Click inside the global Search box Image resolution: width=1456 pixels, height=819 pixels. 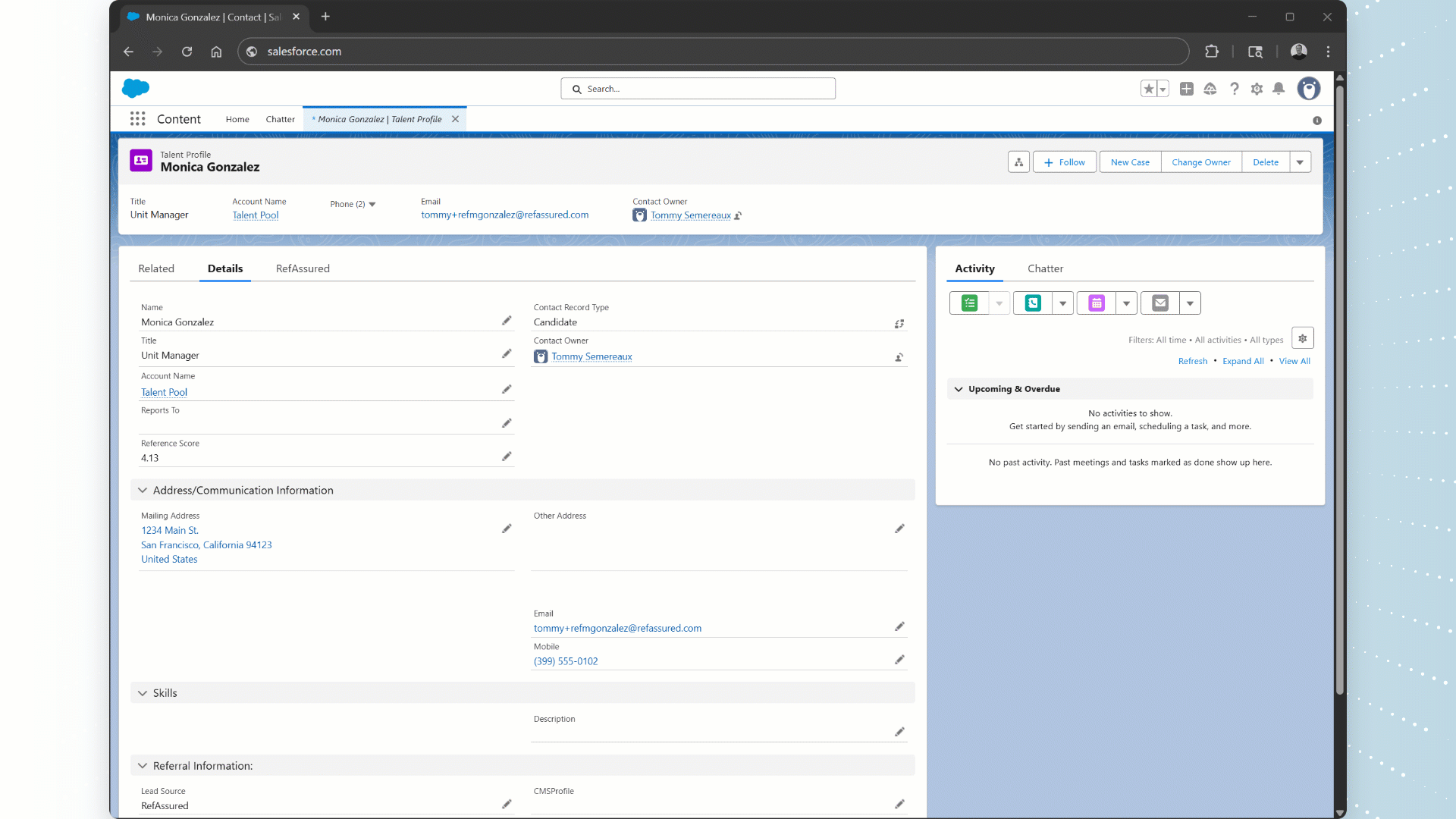(x=698, y=88)
